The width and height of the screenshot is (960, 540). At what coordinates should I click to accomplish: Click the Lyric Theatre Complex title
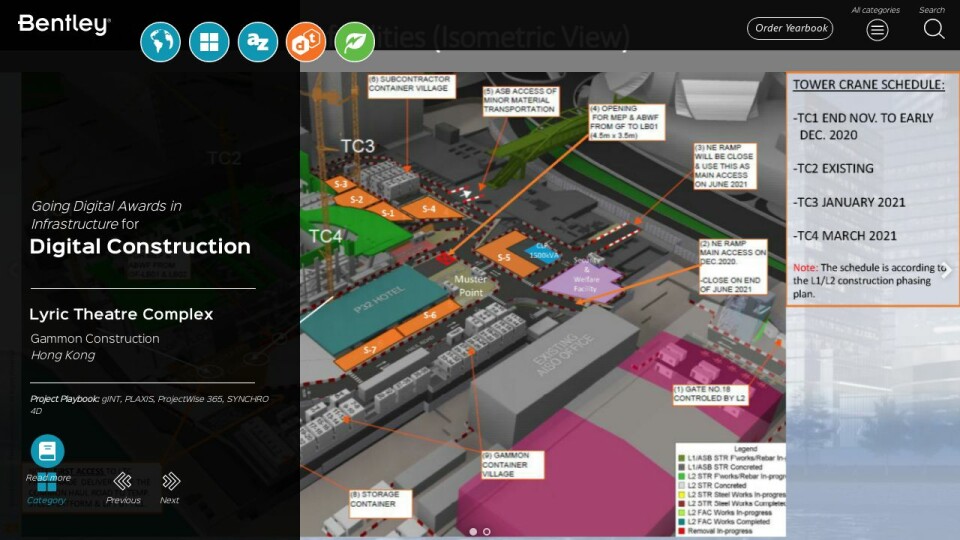coord(121,314)
